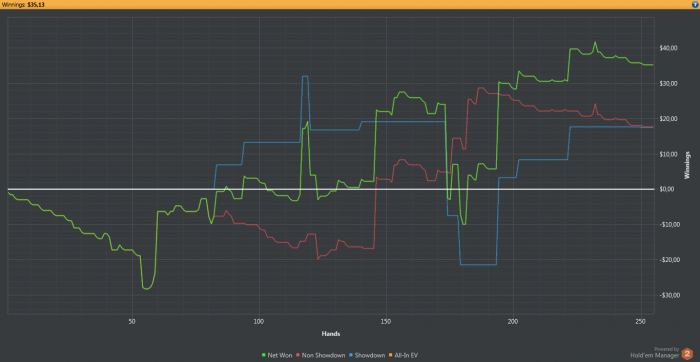The image size is (700, 362).
Task: Click the Powered by text
Action: [x=666, y=350]
